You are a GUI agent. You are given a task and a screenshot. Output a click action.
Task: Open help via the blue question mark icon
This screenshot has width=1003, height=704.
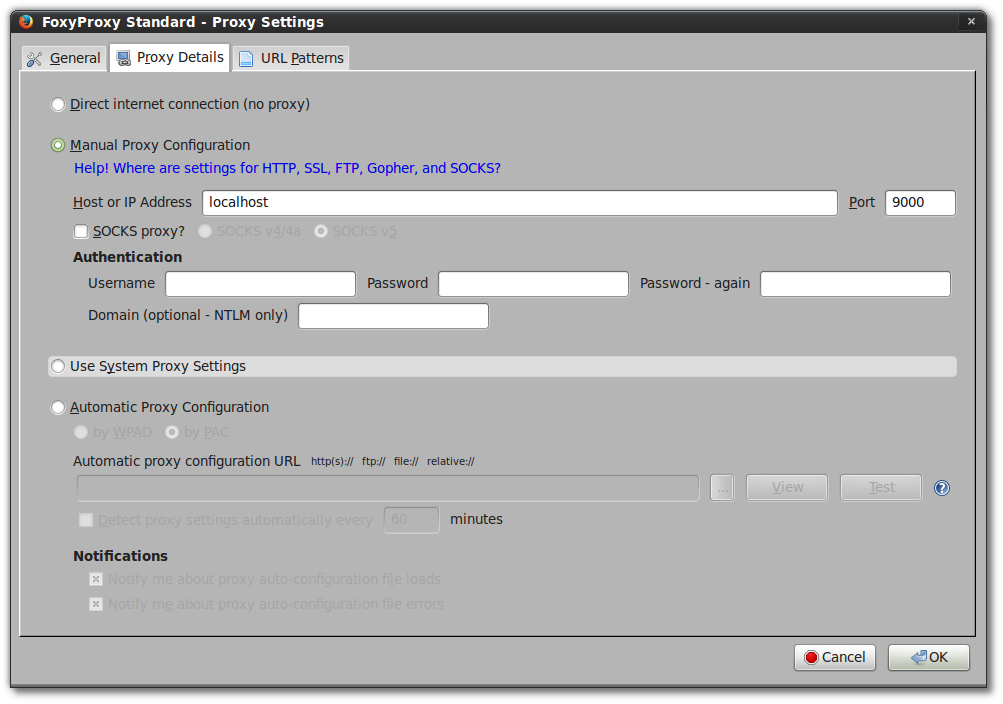pos(940,487)
